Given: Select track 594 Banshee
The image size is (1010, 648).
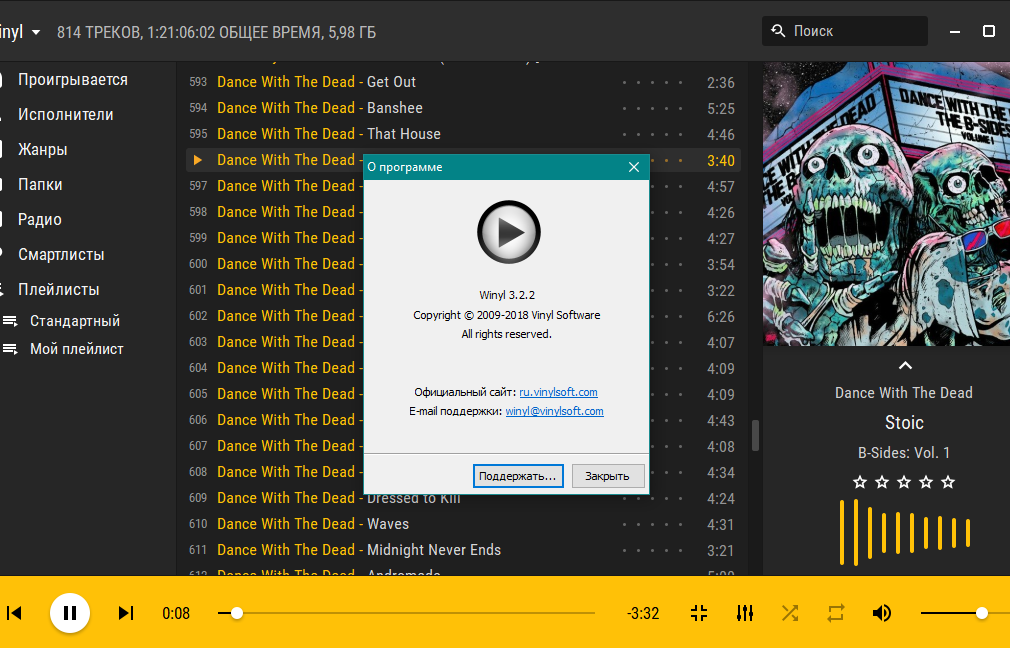Looking at the screenshot, I should point(463,108).
